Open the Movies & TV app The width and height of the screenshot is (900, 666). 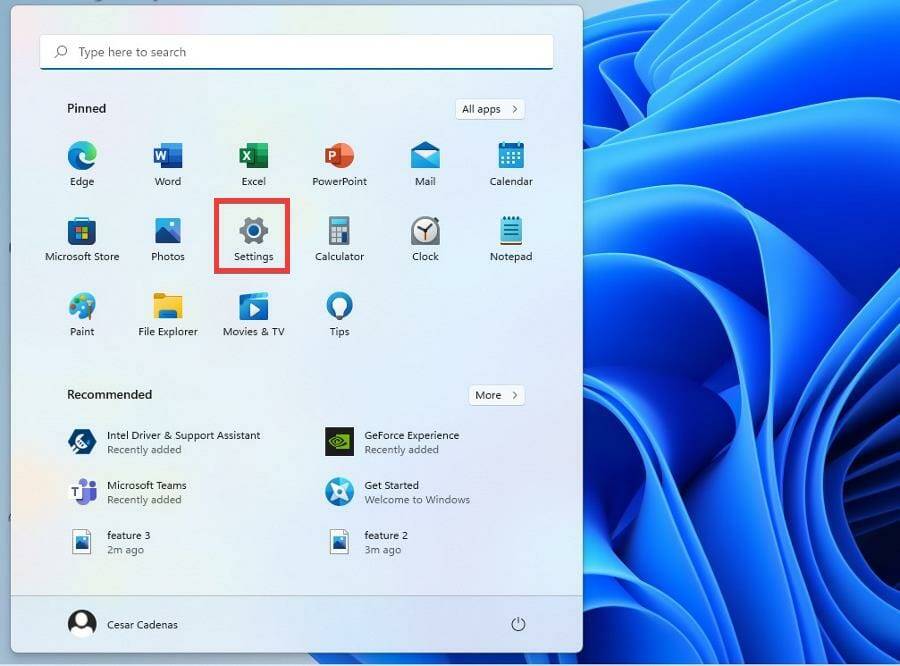click(x=253, y=308)
